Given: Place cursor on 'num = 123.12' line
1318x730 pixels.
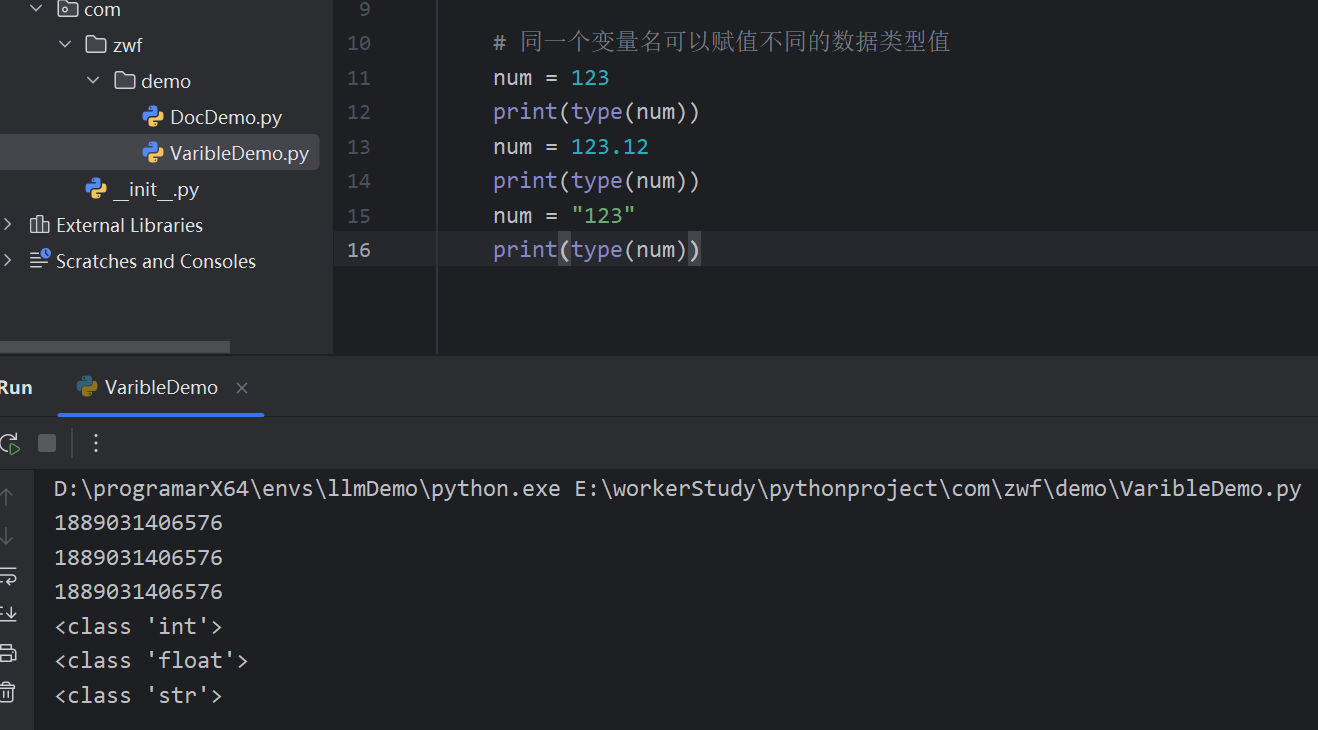Looking at the screenshot, I should [571, 147].
